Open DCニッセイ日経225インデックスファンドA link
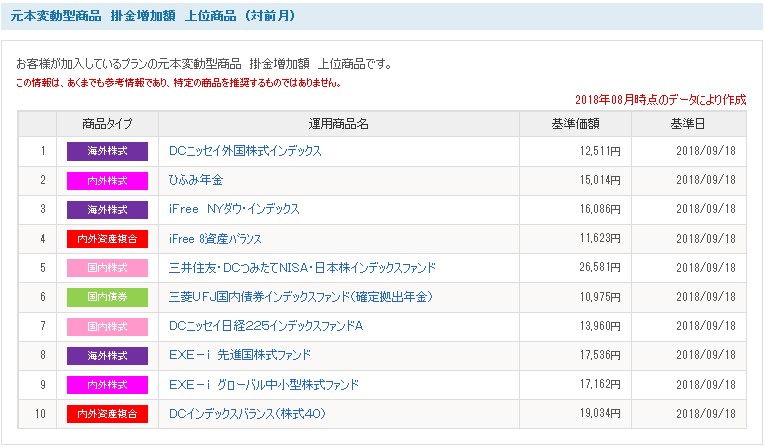The height and width of the screenshot is (447, 765). pos(266,326)
